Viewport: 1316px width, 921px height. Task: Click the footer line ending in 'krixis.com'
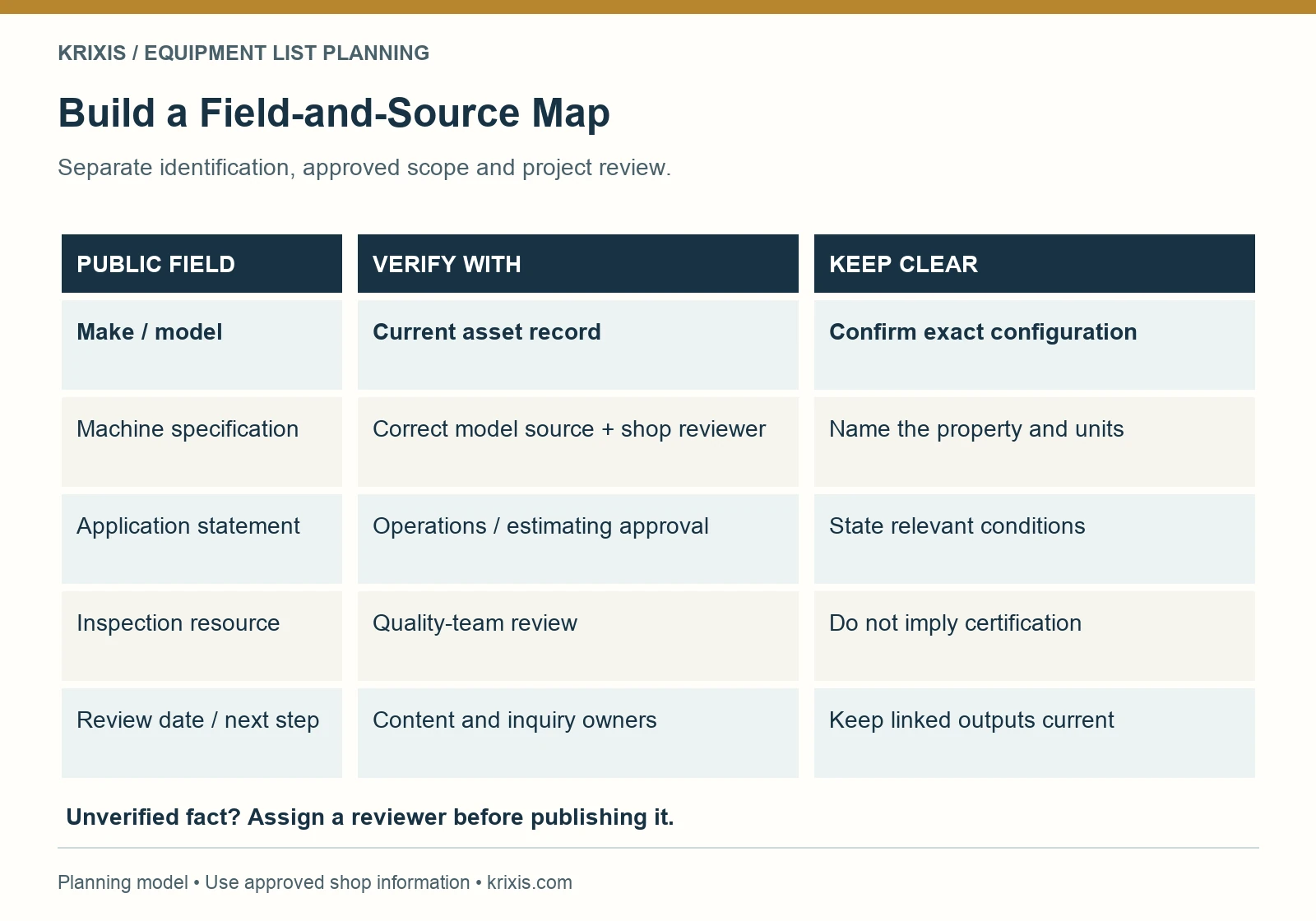tap(315, 882)
